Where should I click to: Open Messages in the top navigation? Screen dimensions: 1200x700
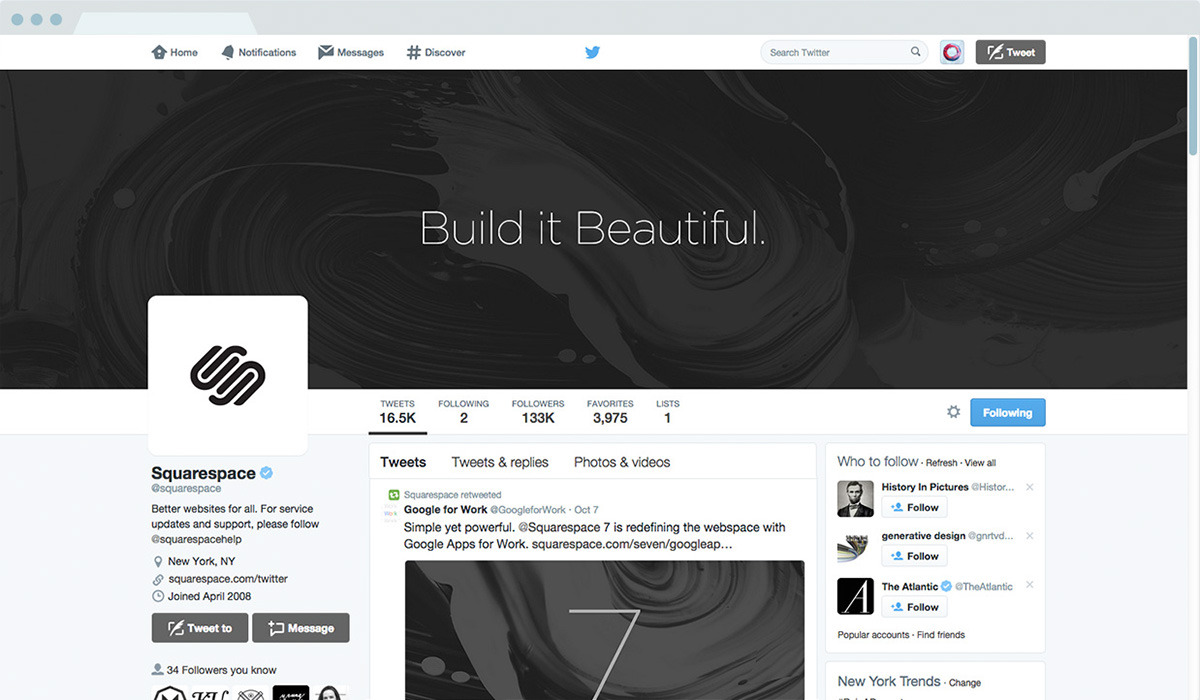coord(351,52)
